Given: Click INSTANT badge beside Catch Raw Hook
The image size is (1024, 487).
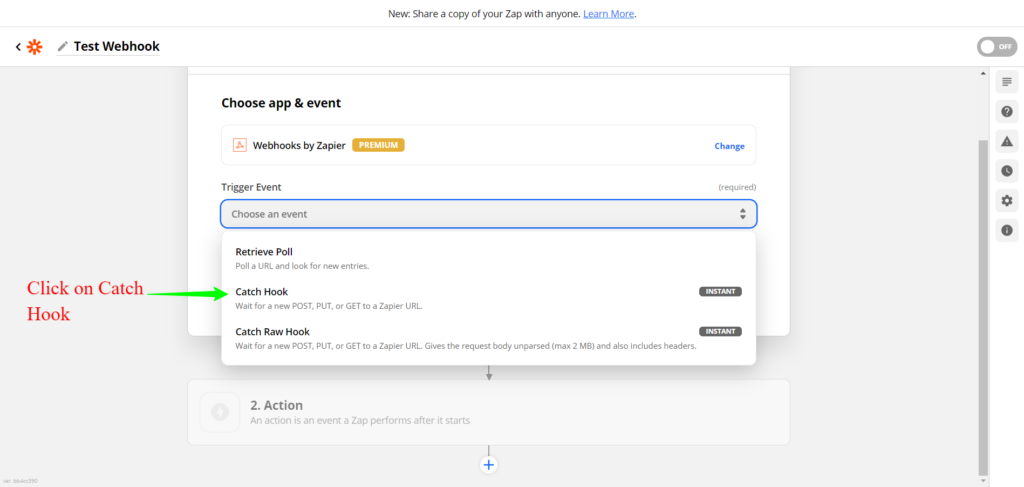Looking at the screenshot, I should coord(720,332).
